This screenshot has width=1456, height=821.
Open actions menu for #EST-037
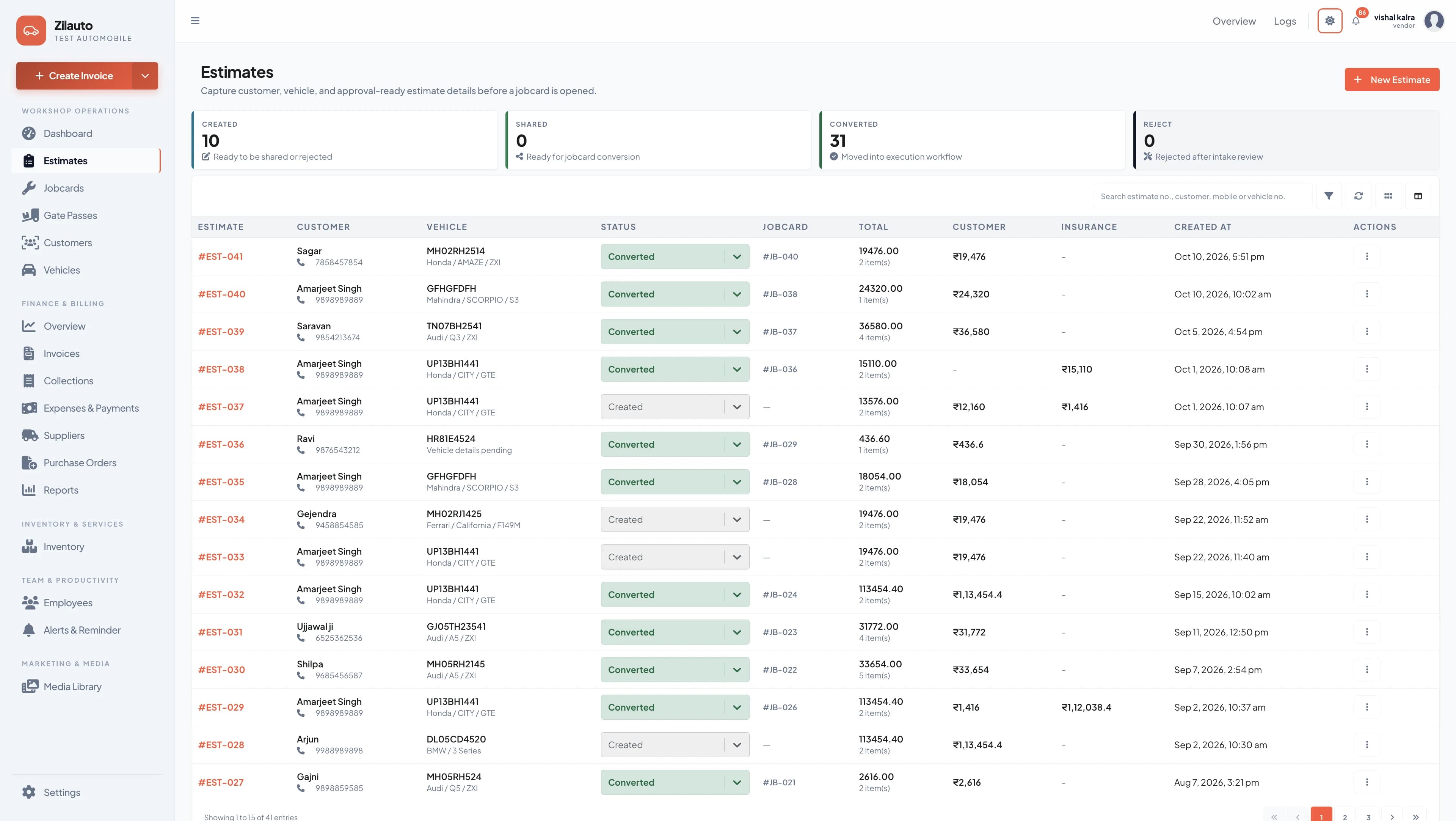[x=1367, y=407]
